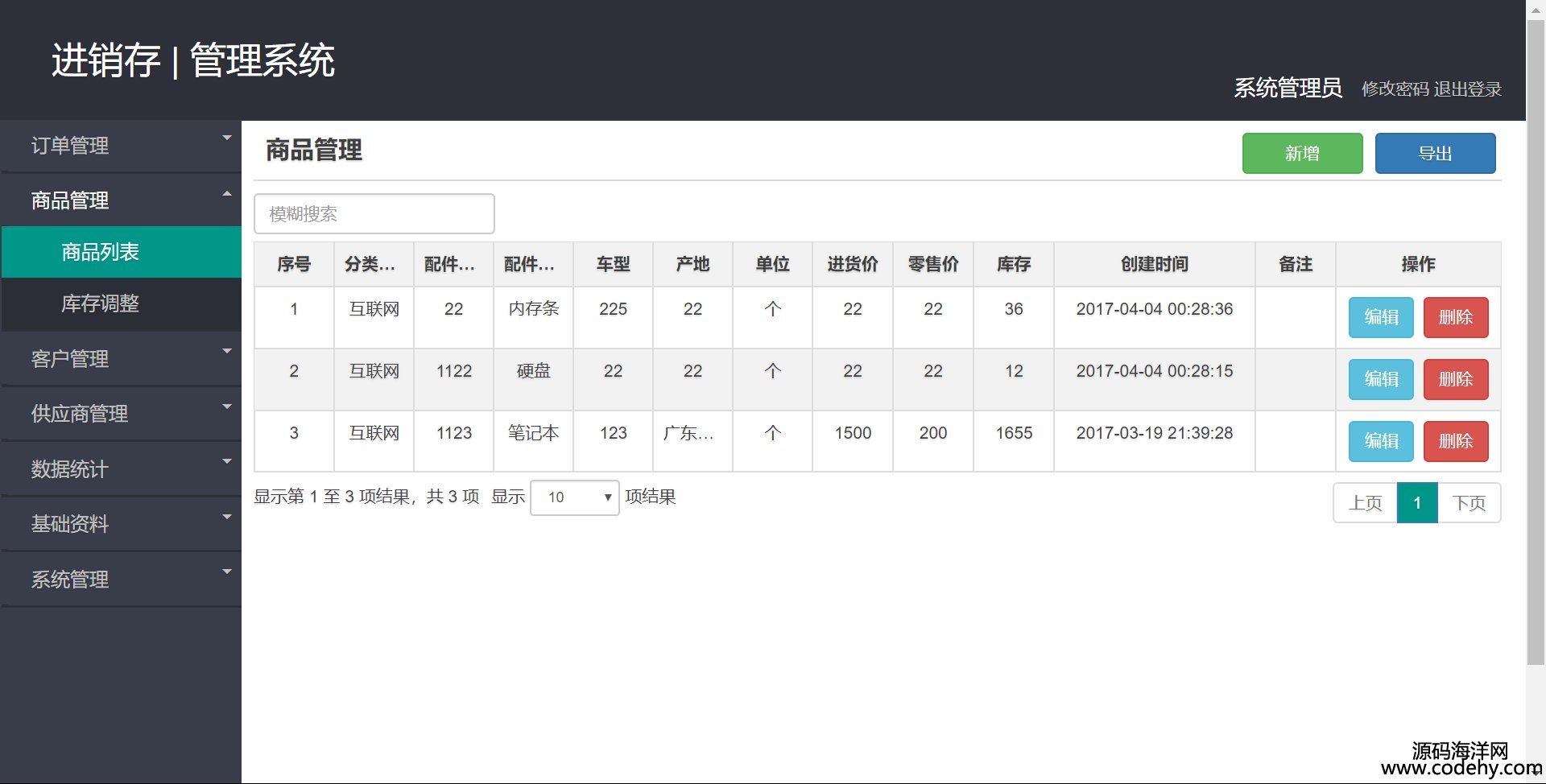This screenshot has width=1546, height=784.
Task: Click the 修改密码 link
Action: [x=1395, y=89]
